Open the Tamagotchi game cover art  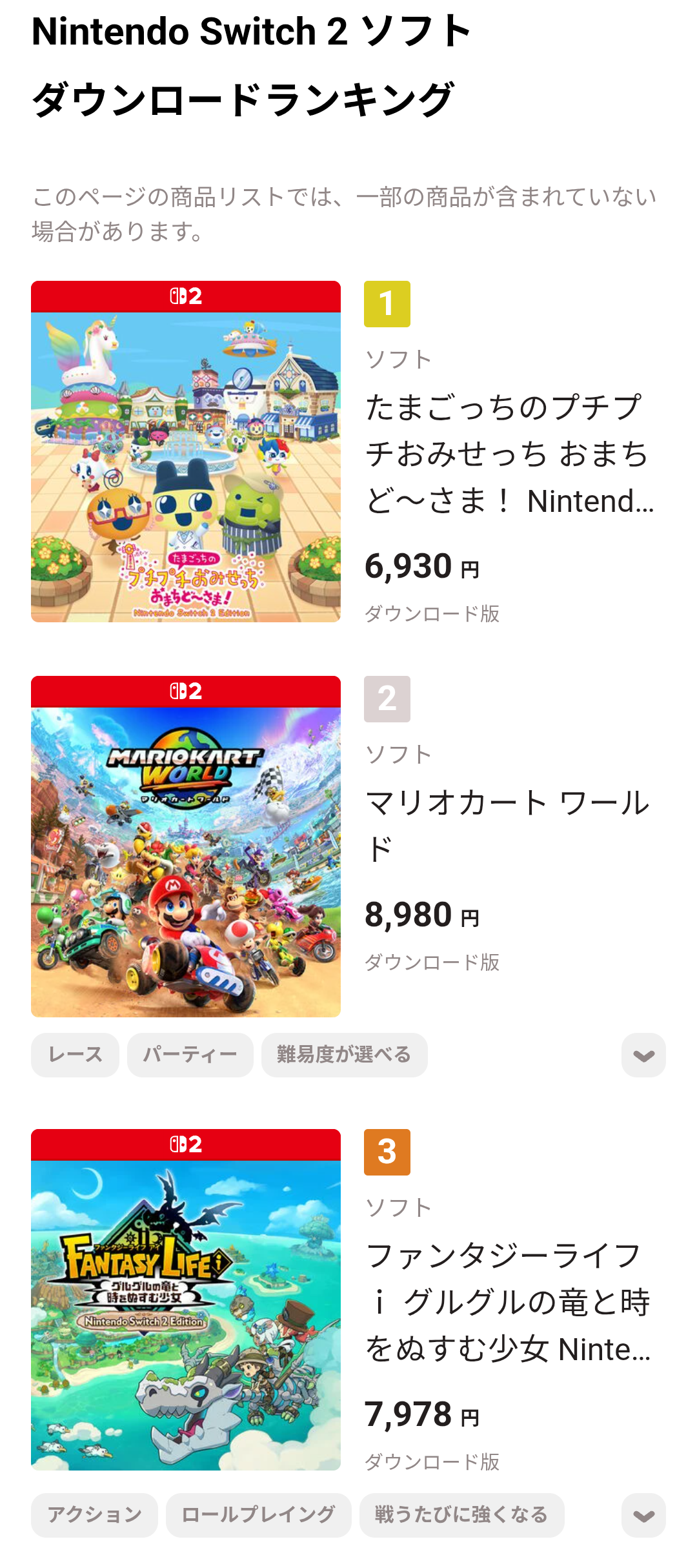point(186,467)
